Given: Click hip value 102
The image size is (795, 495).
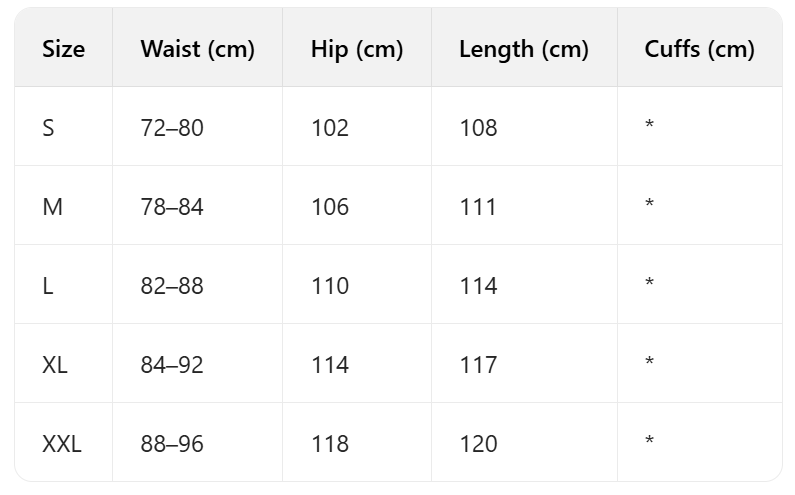Looking at the screenshot, I should click(x=330, y=128).
